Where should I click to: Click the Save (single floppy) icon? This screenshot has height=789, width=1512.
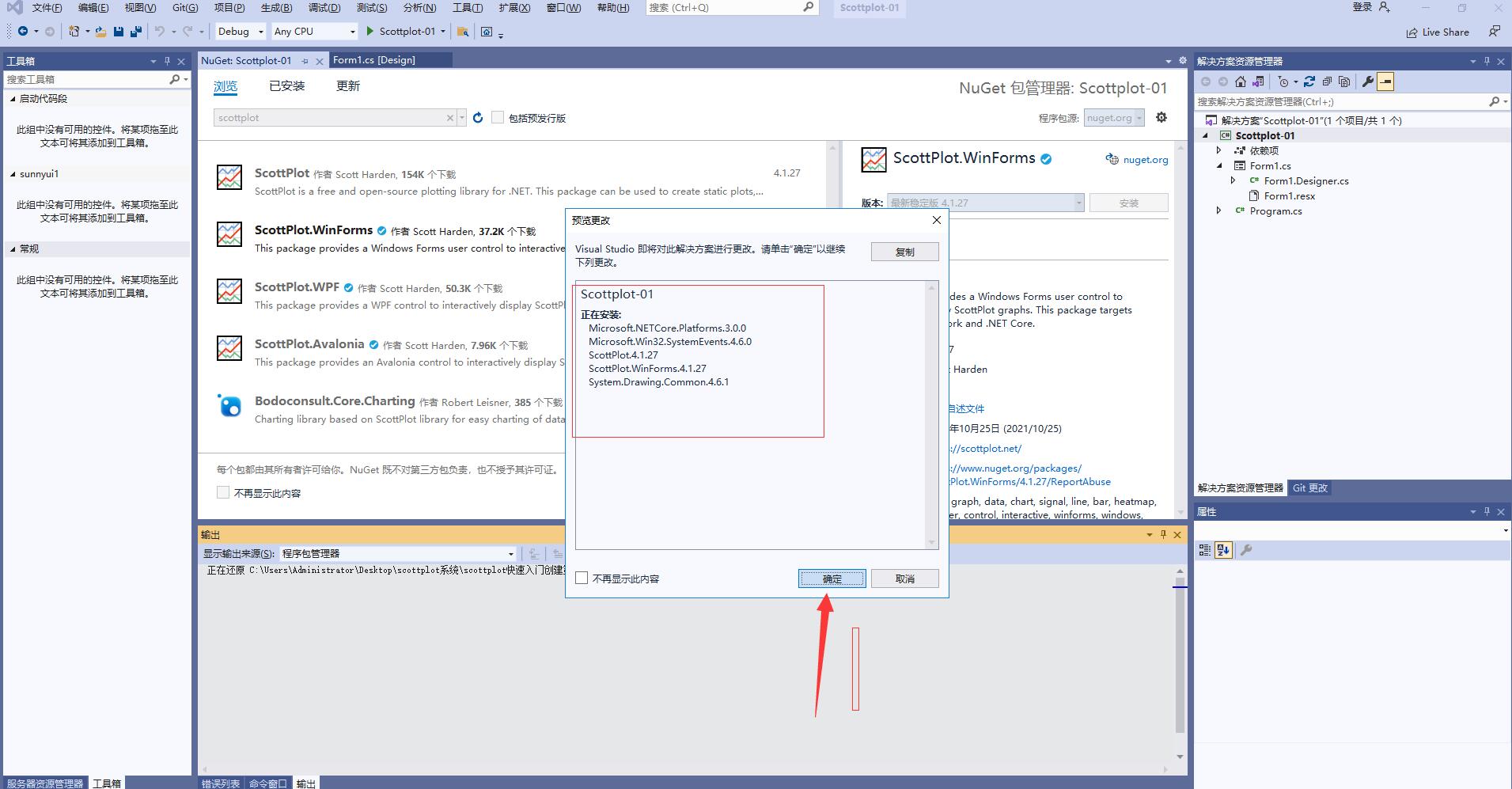119,32
